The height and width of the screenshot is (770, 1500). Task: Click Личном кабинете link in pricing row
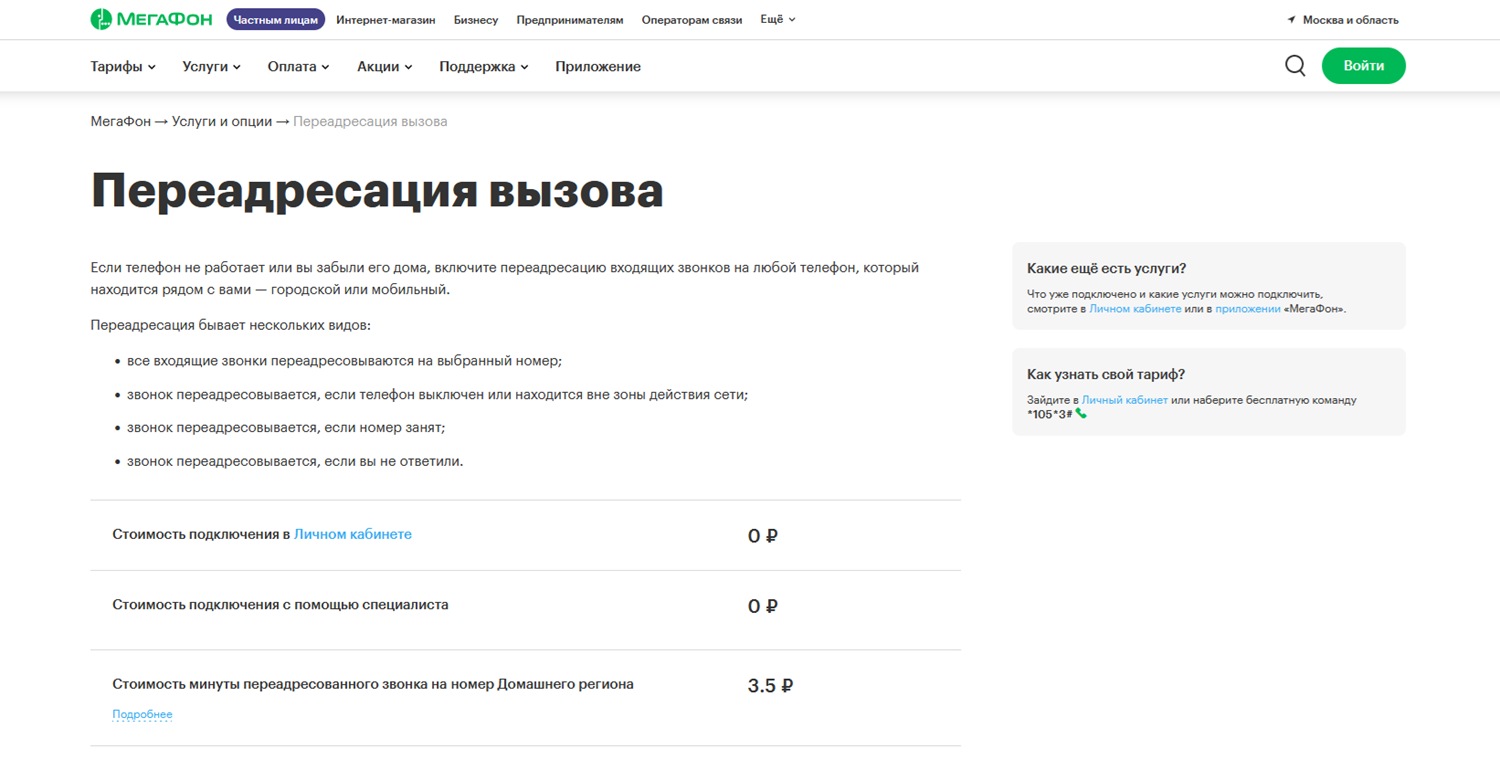click(352, 535)
